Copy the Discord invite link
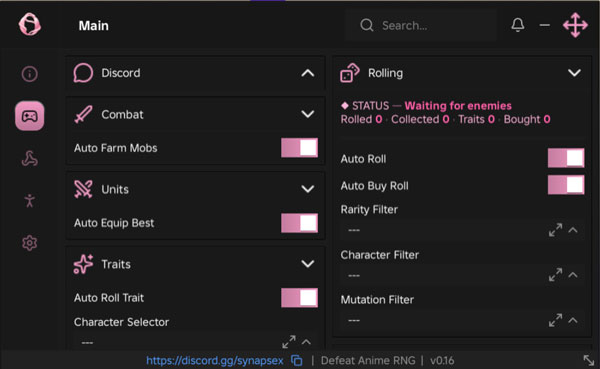The image size is (600, 369). click(x=297, y=361)
